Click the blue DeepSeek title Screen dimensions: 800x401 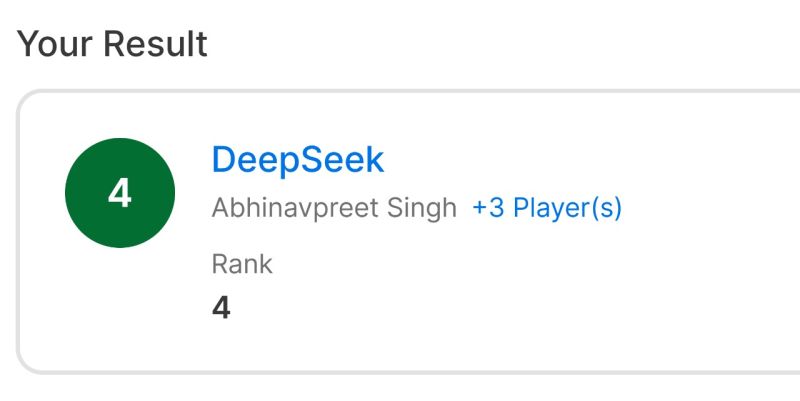click(297, 160)
